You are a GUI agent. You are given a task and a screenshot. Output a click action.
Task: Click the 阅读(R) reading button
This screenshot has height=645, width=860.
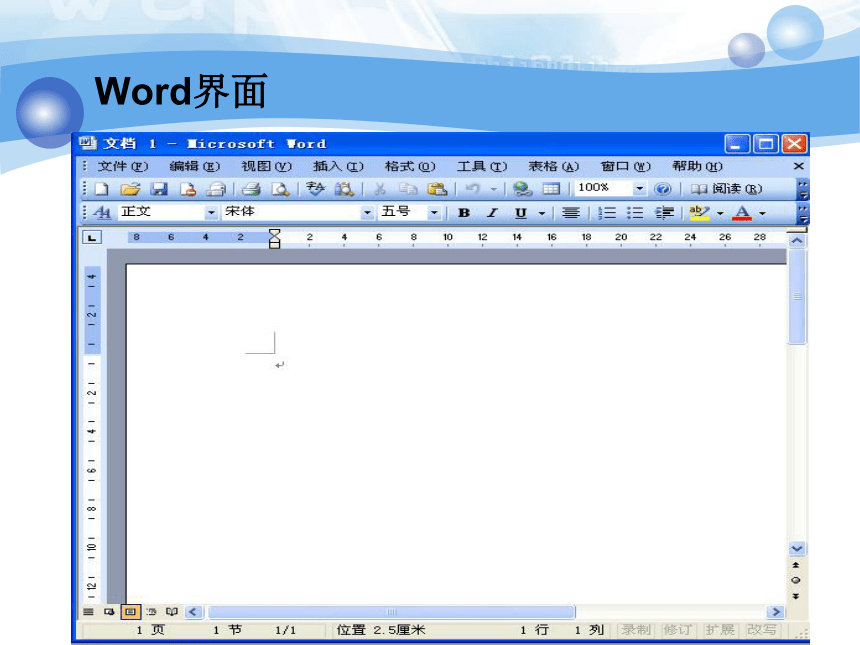tap(726, 189)
